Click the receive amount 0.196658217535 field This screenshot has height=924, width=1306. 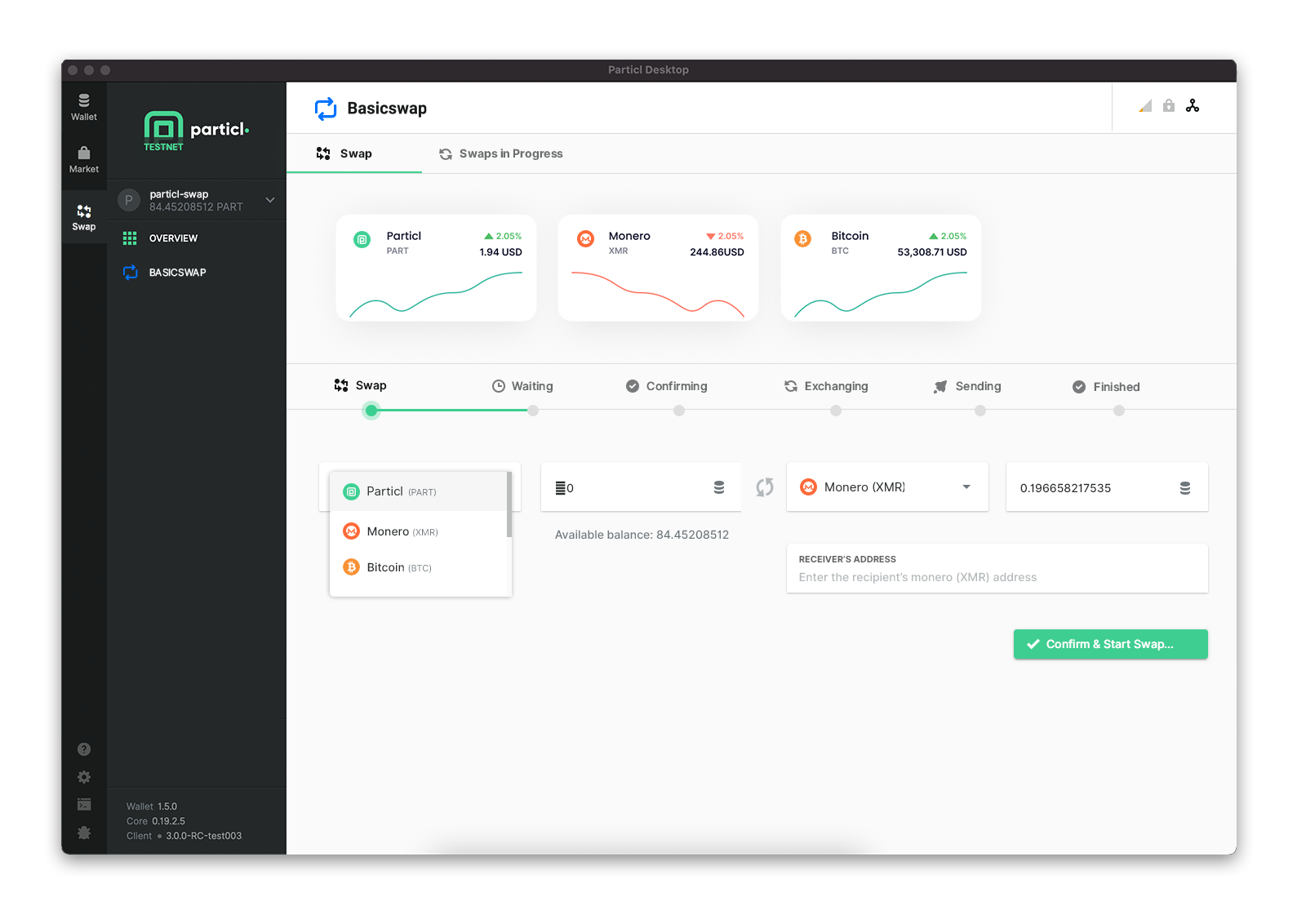[1107, 487]
